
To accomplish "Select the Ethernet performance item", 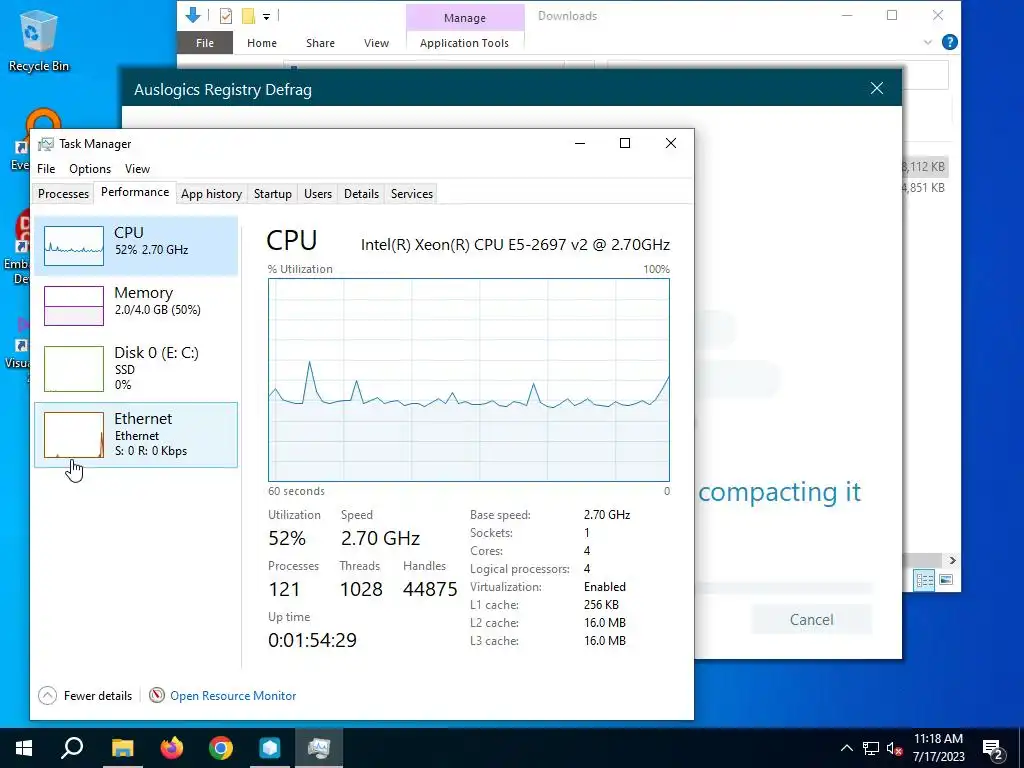I will tap(136, 435).
